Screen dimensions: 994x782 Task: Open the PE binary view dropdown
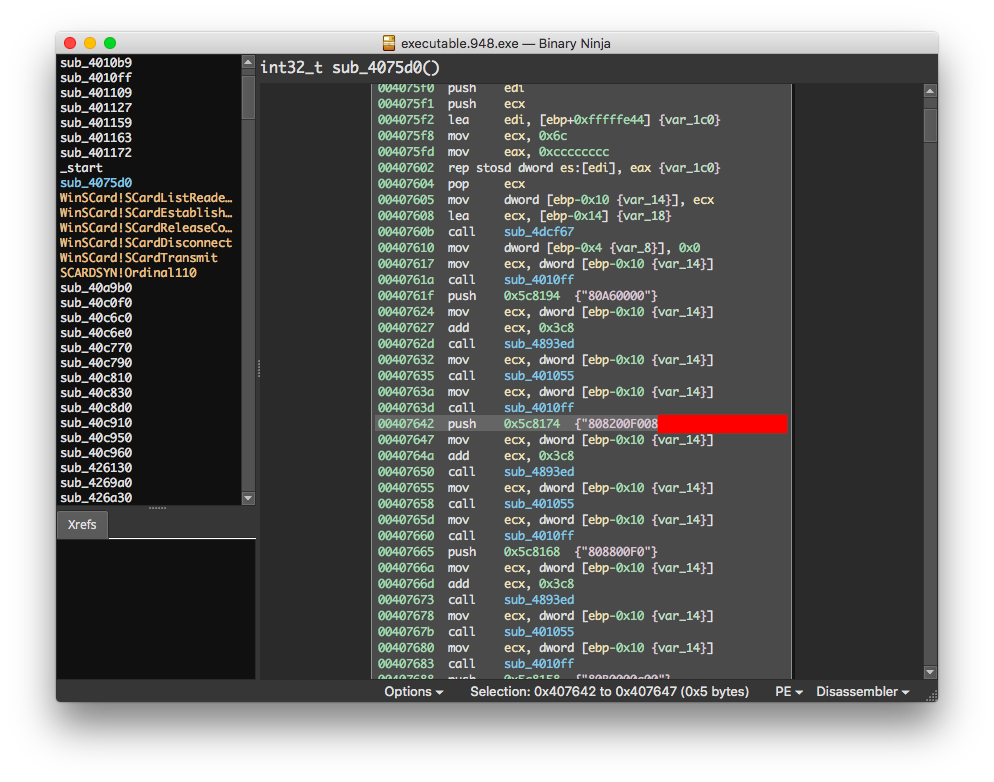789,691
